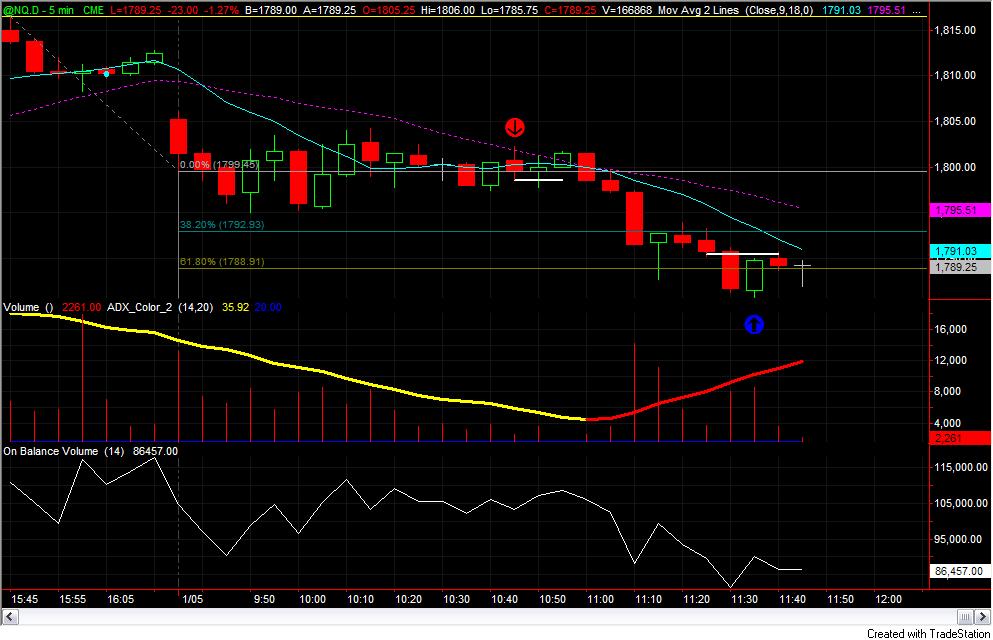Click the On Balance Volume panel title
The height and width of the screenshot is (640, 993).
50,451
